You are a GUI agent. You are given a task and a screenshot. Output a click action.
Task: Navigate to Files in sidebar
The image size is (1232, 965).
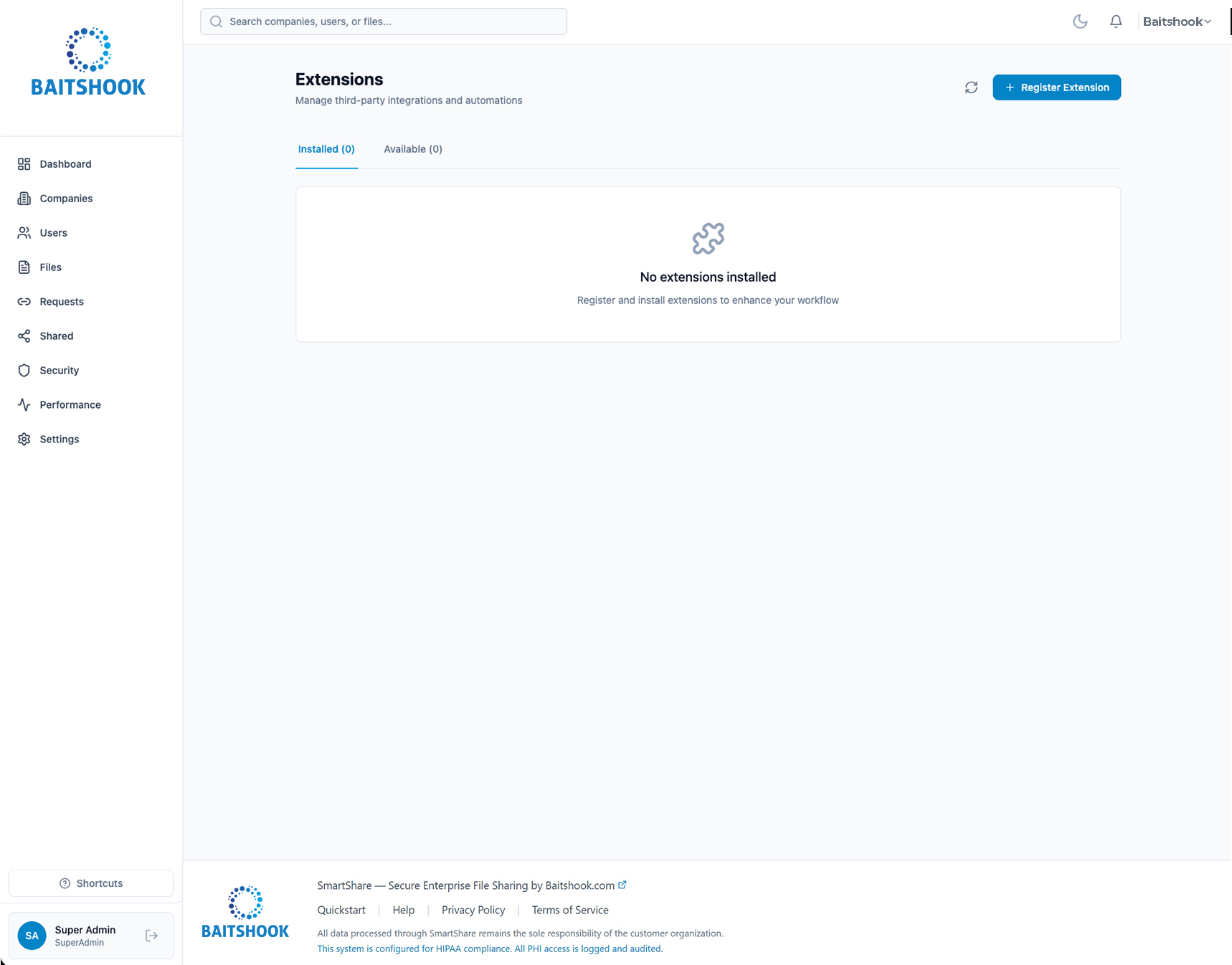pyautogui.click(x=50, y=267)
